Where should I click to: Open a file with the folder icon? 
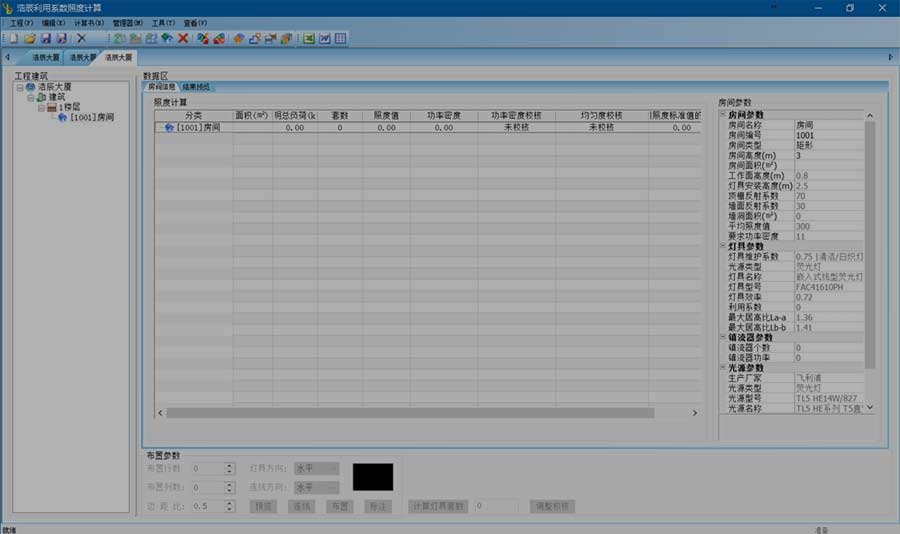[30, 38]
